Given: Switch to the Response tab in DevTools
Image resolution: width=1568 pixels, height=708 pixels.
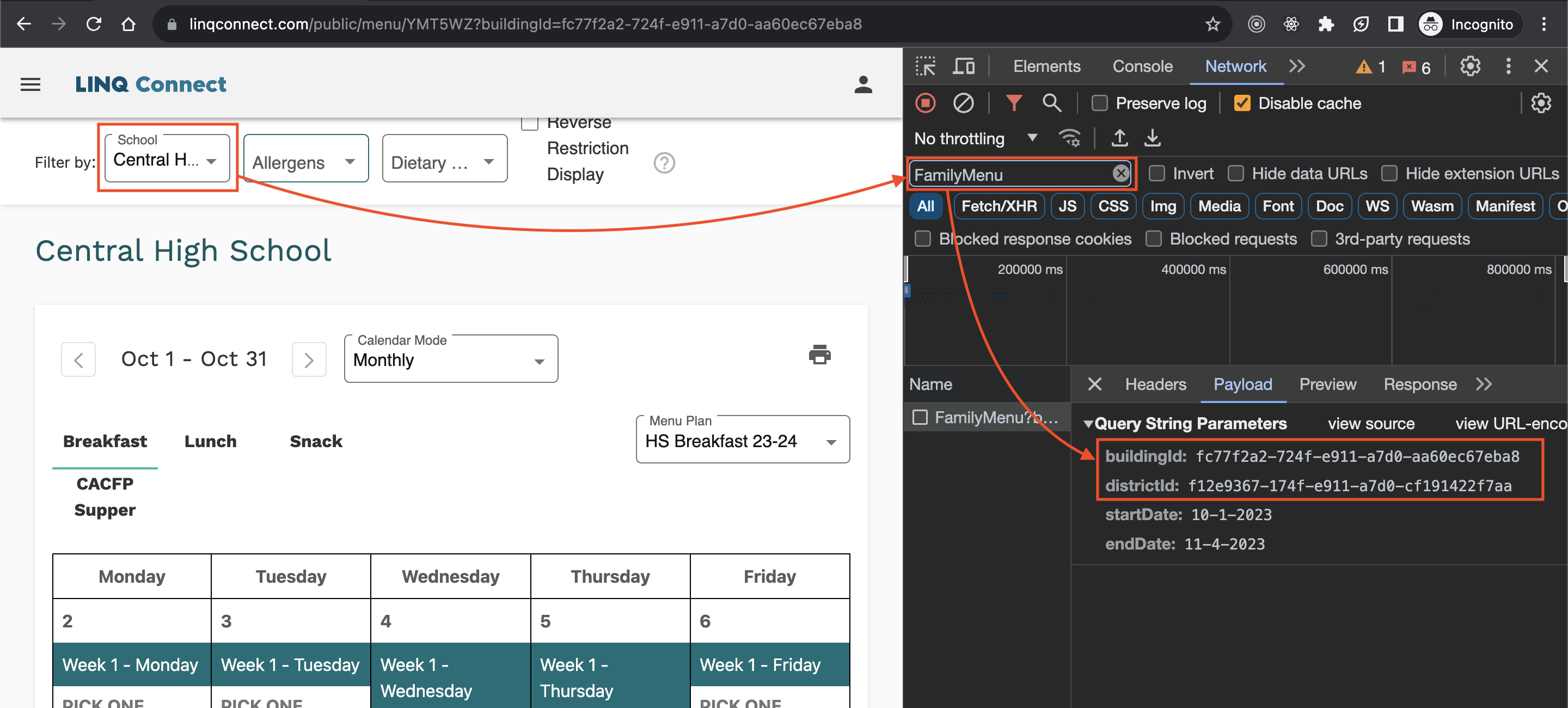Looking at the screenshot, I should [x=1421, y=383].
